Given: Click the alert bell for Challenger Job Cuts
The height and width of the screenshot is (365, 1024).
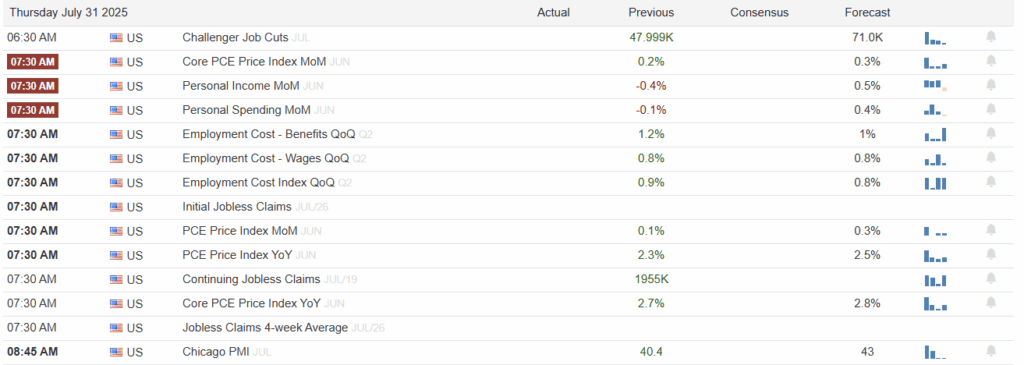Looking at the screenshot, I should click(991, 37).
